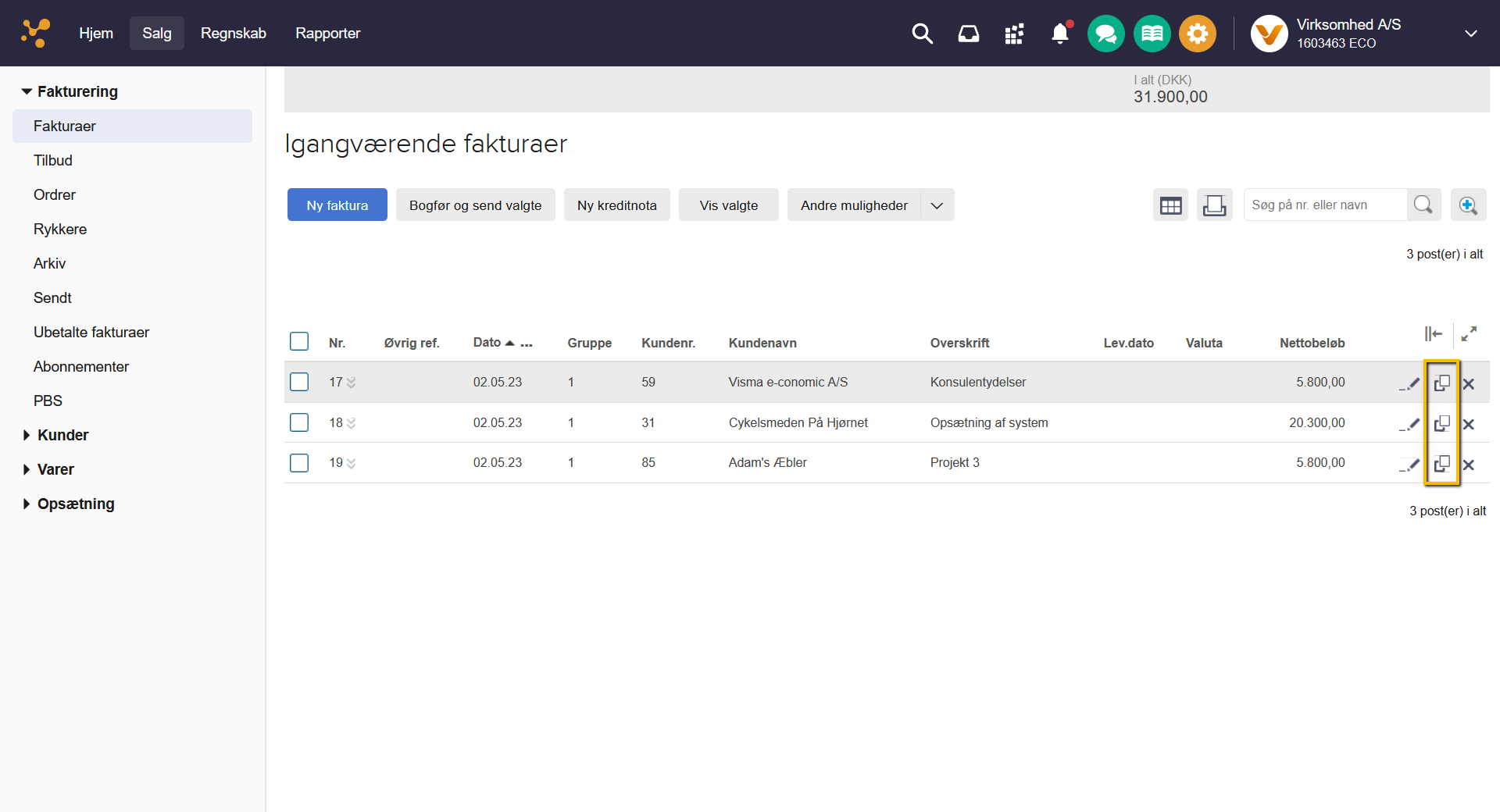1500x812 pixels.
Task: Tick checkbox for invoice 19
Action: coord(299,462)
